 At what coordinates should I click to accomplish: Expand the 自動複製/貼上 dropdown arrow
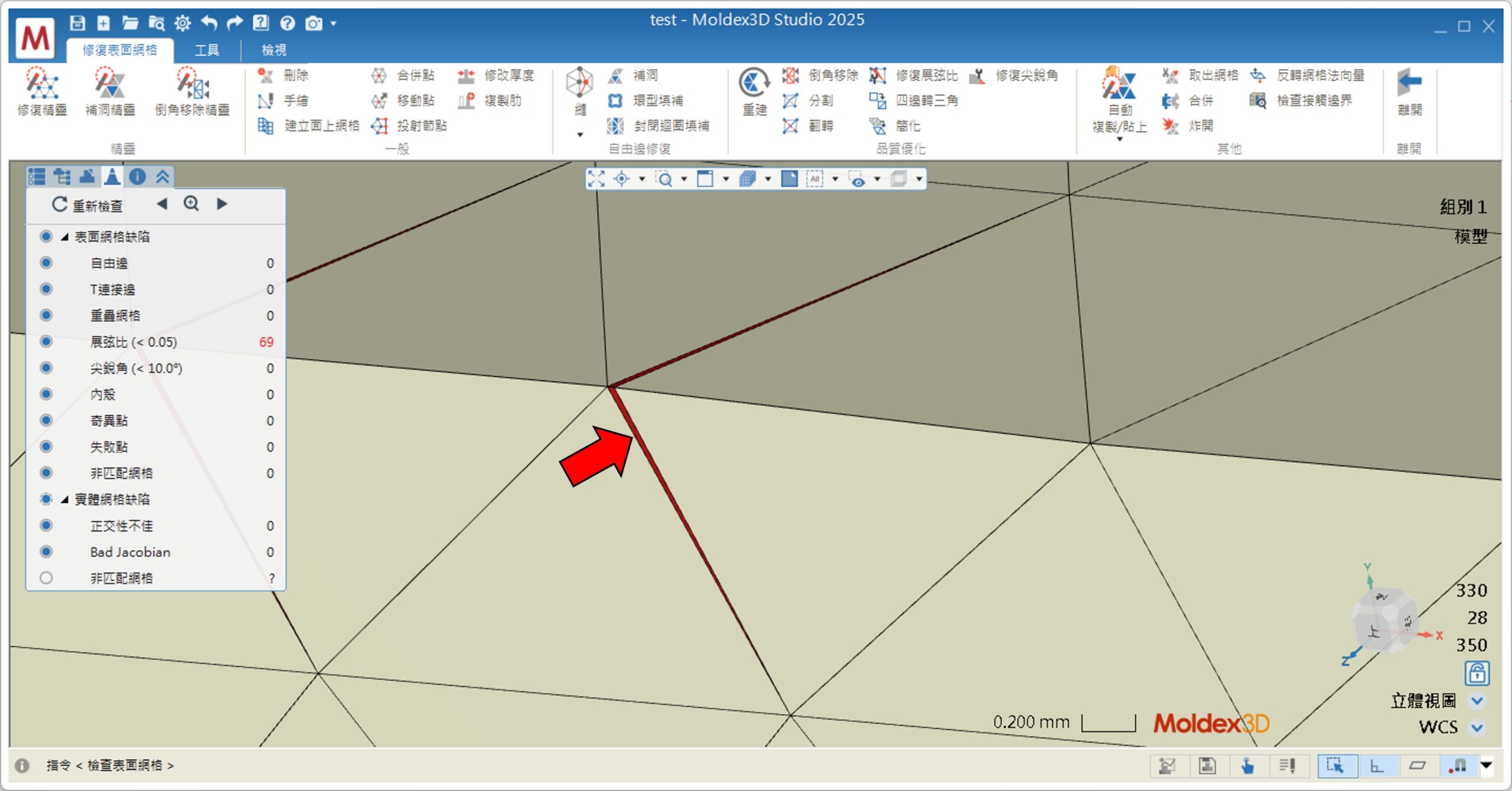pos(1119,139)
